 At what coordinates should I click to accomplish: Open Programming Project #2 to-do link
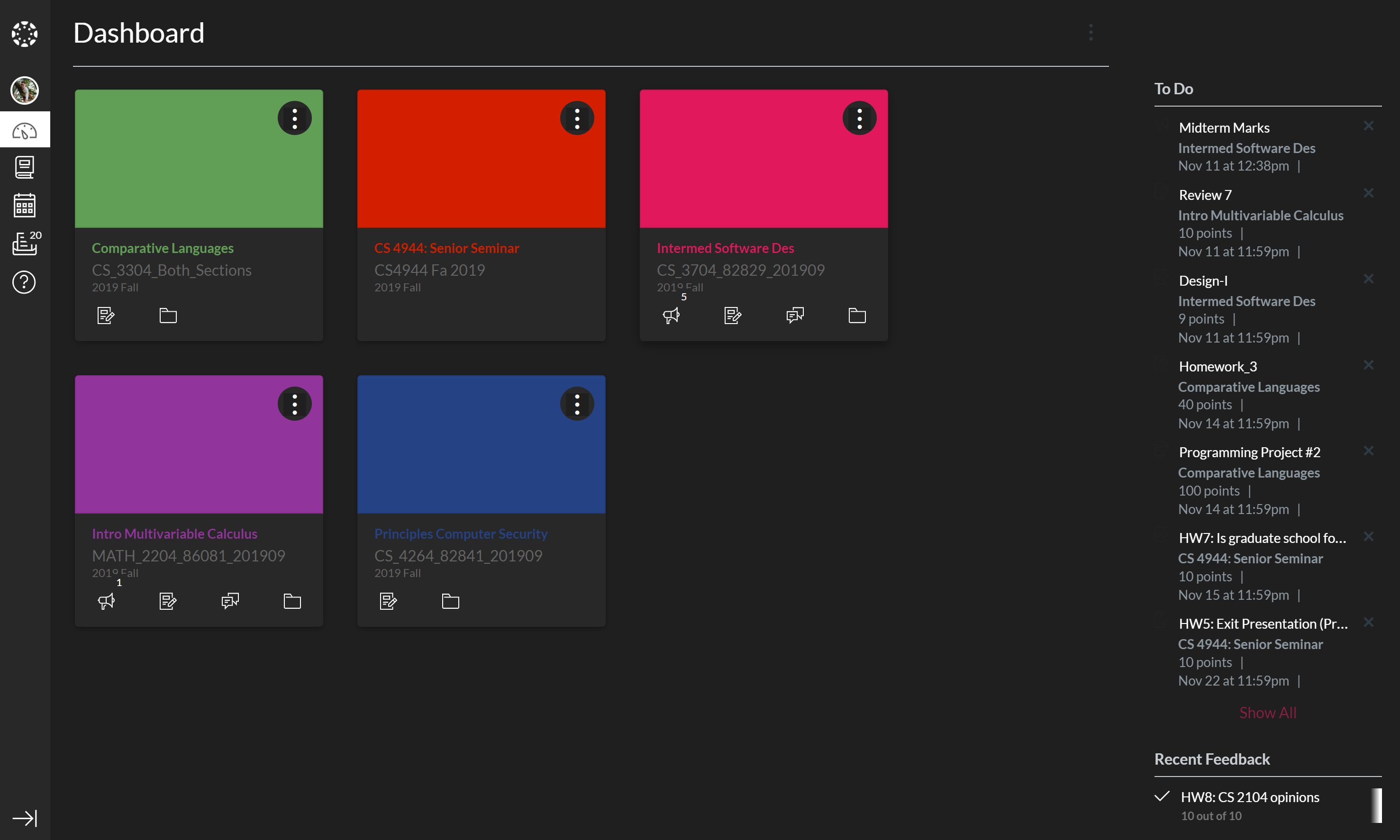[x=1249, y=452]
